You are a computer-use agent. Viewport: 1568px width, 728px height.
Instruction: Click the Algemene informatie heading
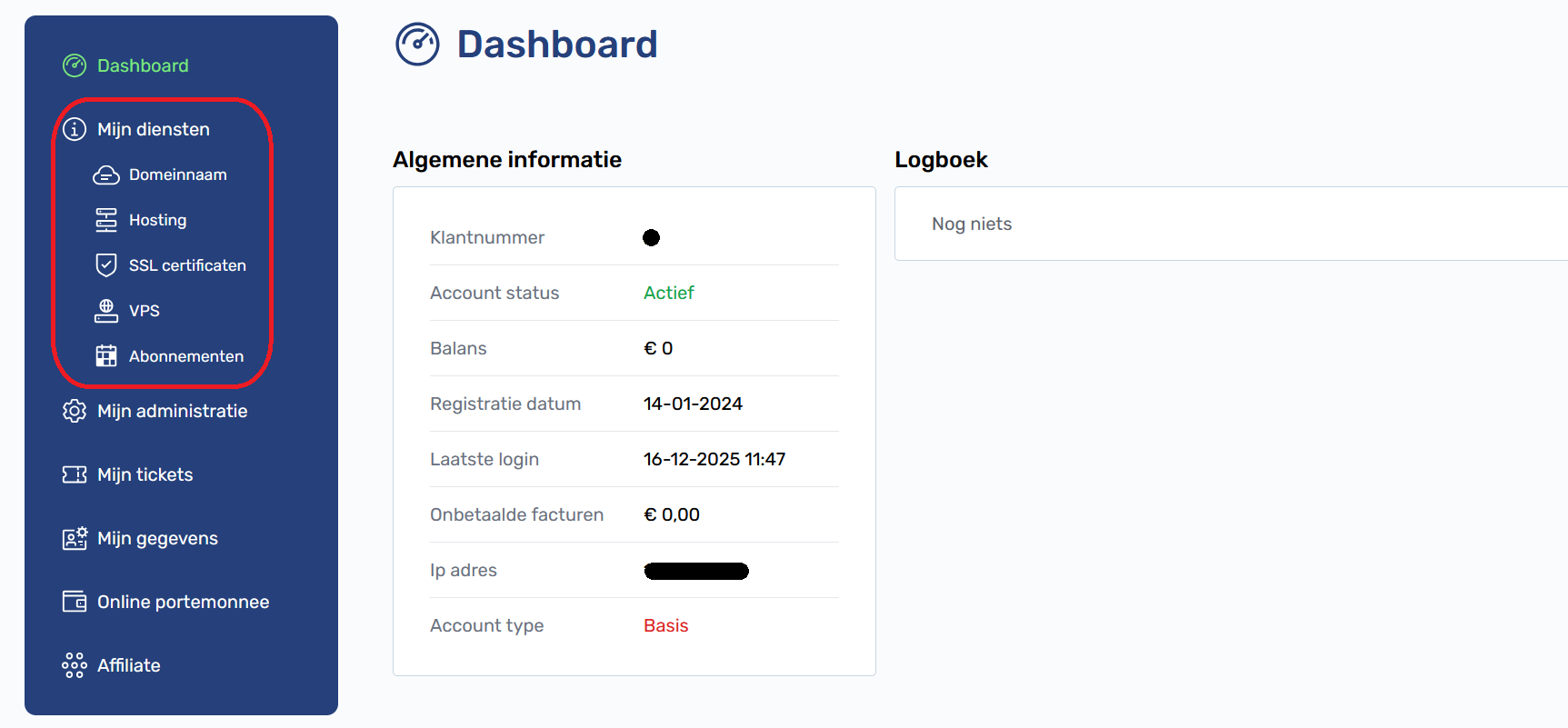[x=507, y=160]
